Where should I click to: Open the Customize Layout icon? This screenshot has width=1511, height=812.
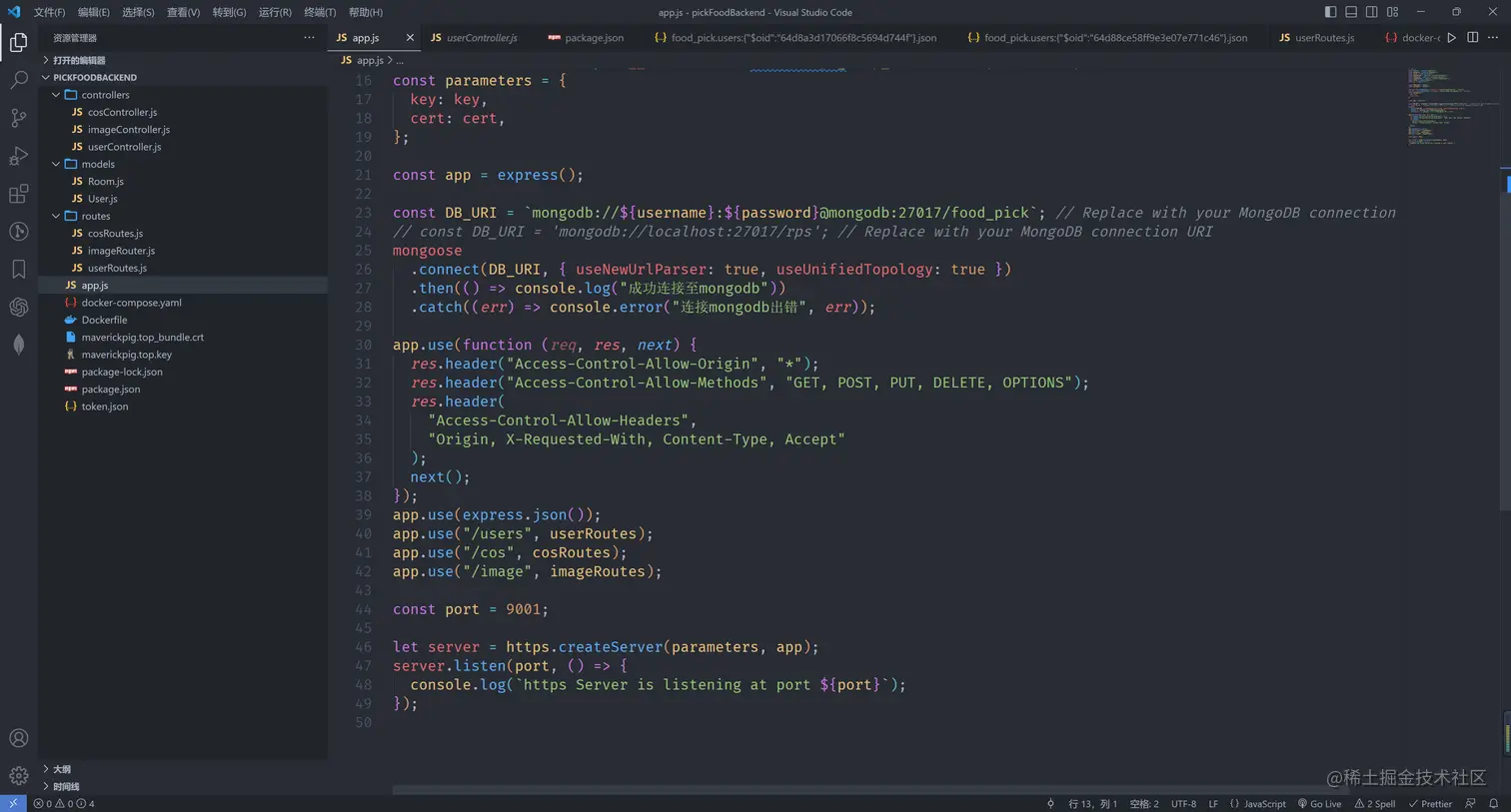coord(1392,12)
